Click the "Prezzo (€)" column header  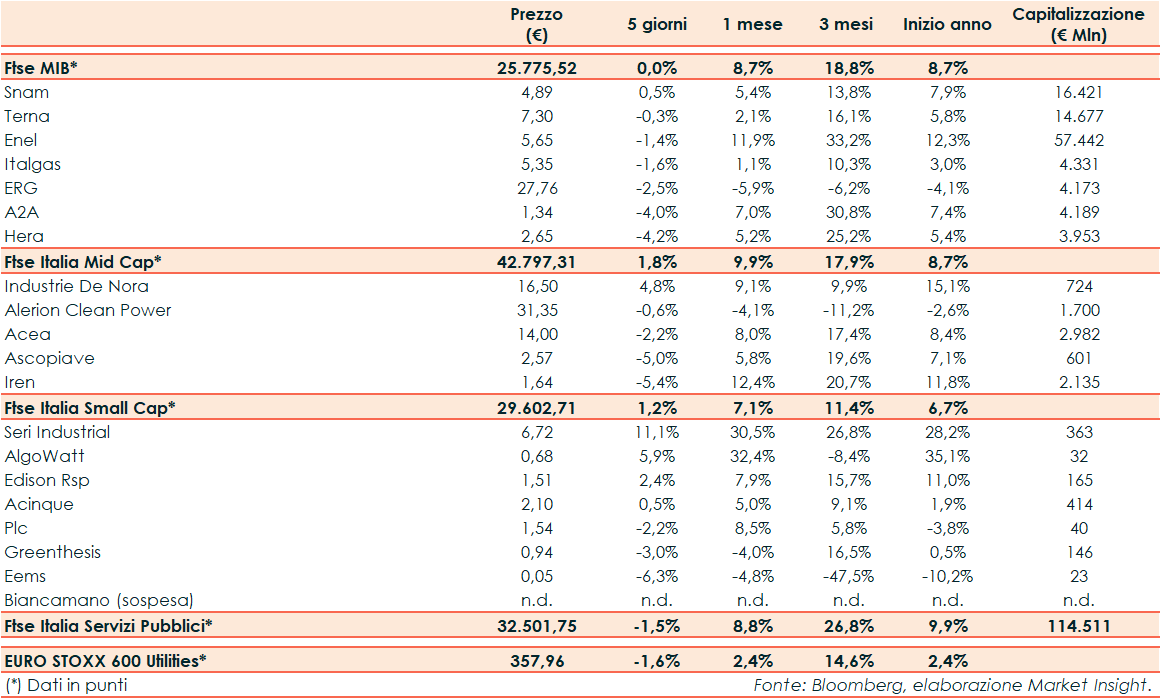537,25
